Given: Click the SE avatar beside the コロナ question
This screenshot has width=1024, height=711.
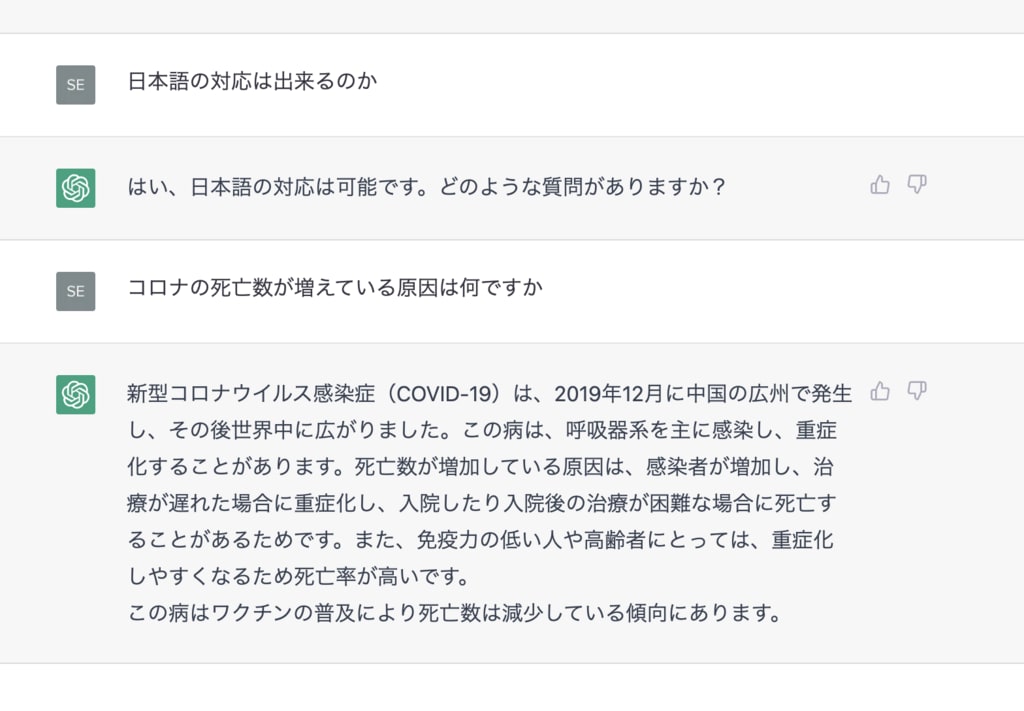Looking at the screenshot, I should 76,291.
